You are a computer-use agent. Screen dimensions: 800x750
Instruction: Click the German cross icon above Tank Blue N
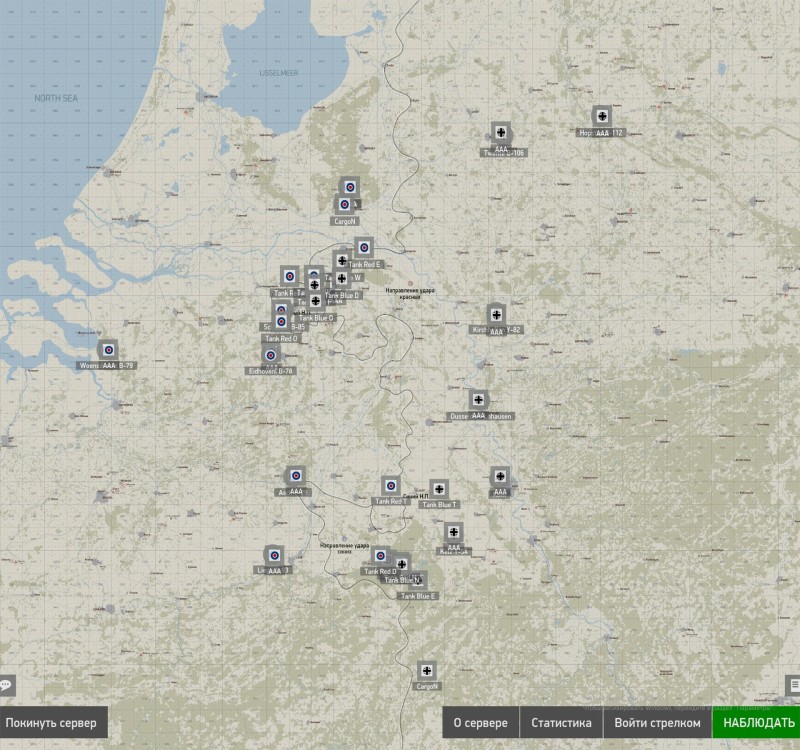pos(402,564)
